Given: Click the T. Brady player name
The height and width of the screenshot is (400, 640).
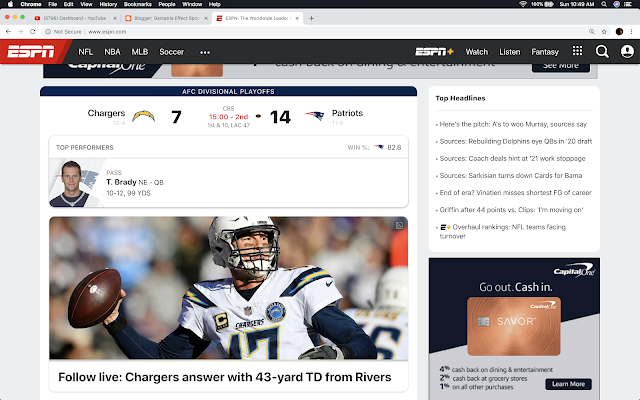Looking at the screenshot, I should pyautogui.click(x=121, y=182).
